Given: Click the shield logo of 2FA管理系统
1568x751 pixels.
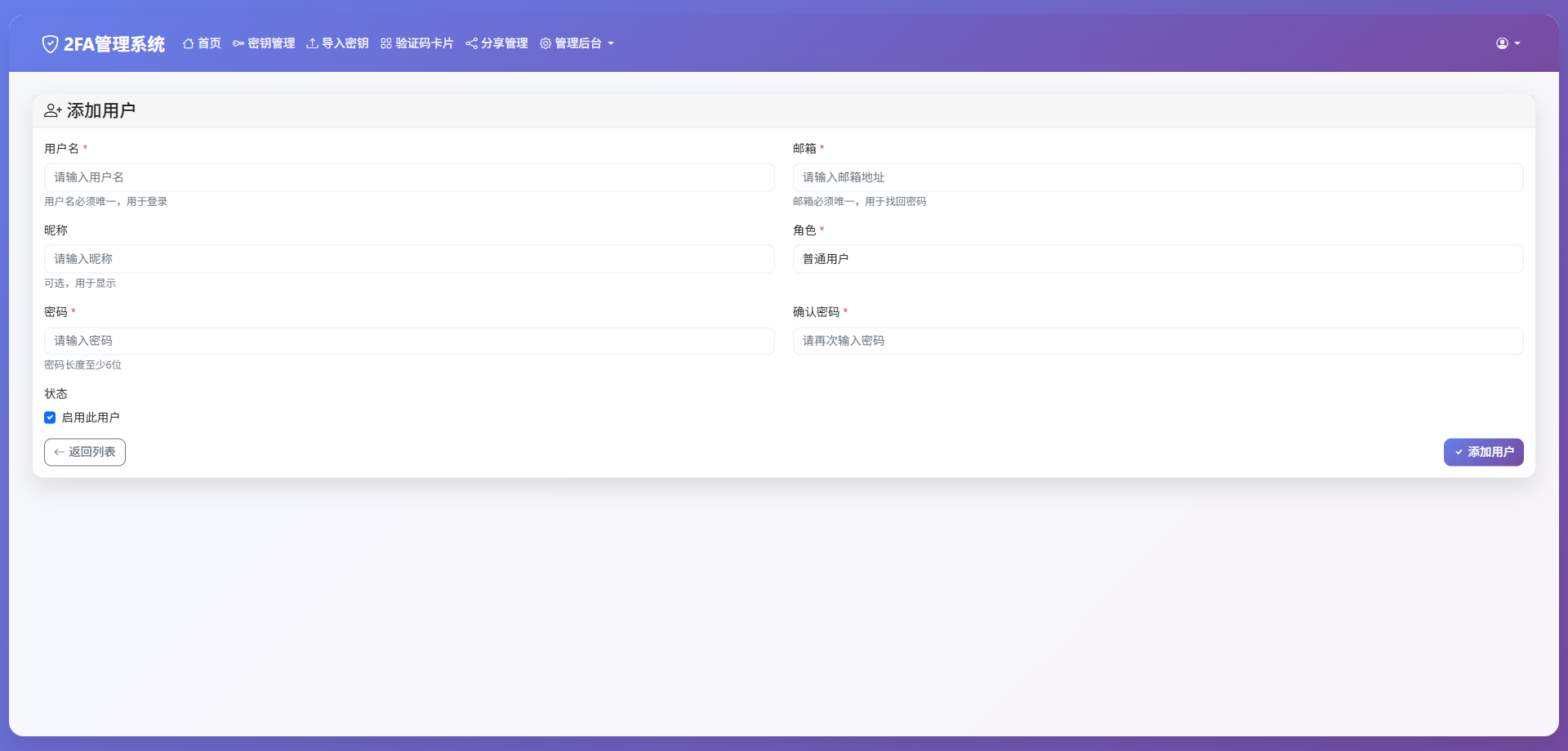Looking at the screenshot, I should [50, 42].
